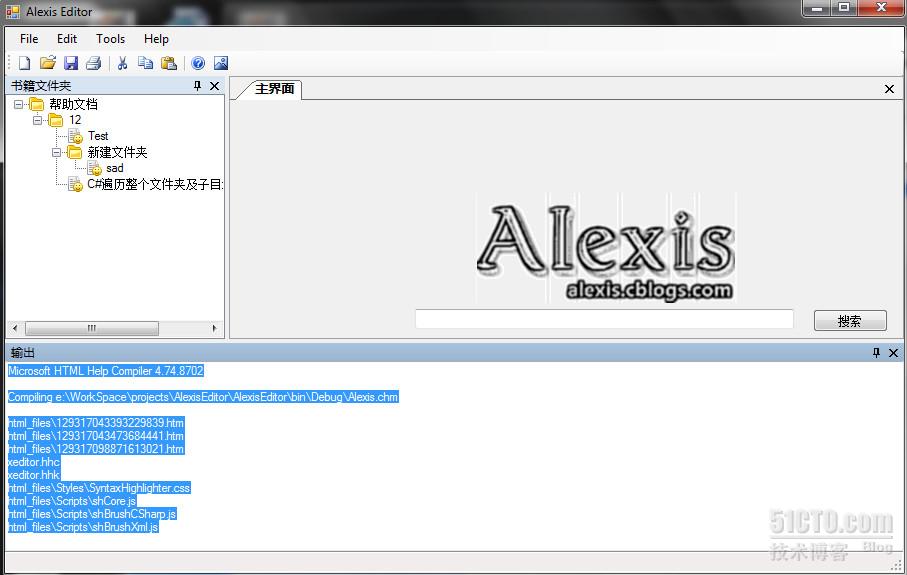Click the image picture toolbar icon
The width and height of the screenshot is (907, 575).
click(221, 63)
